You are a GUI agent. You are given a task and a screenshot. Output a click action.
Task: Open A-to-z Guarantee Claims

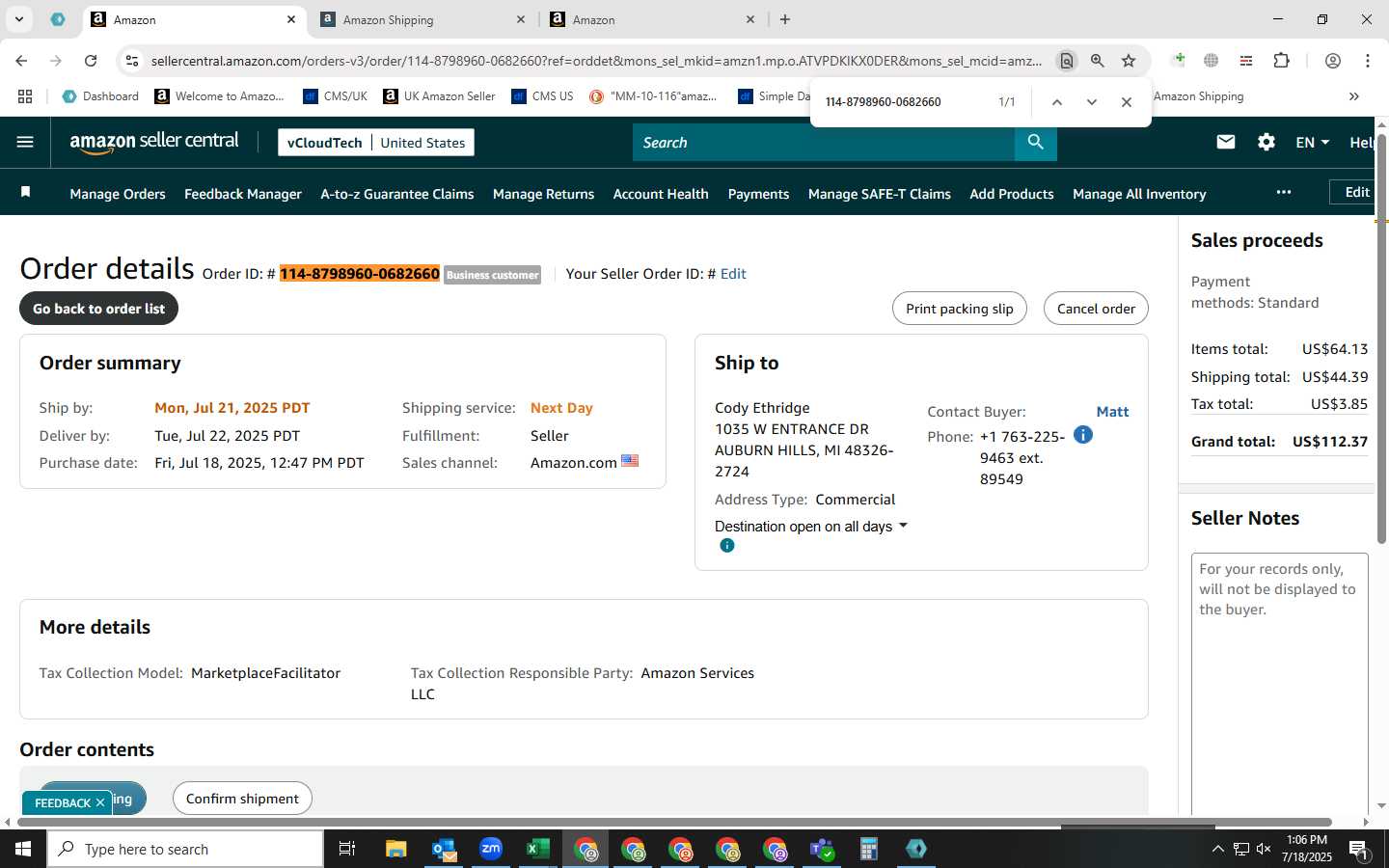397,194
